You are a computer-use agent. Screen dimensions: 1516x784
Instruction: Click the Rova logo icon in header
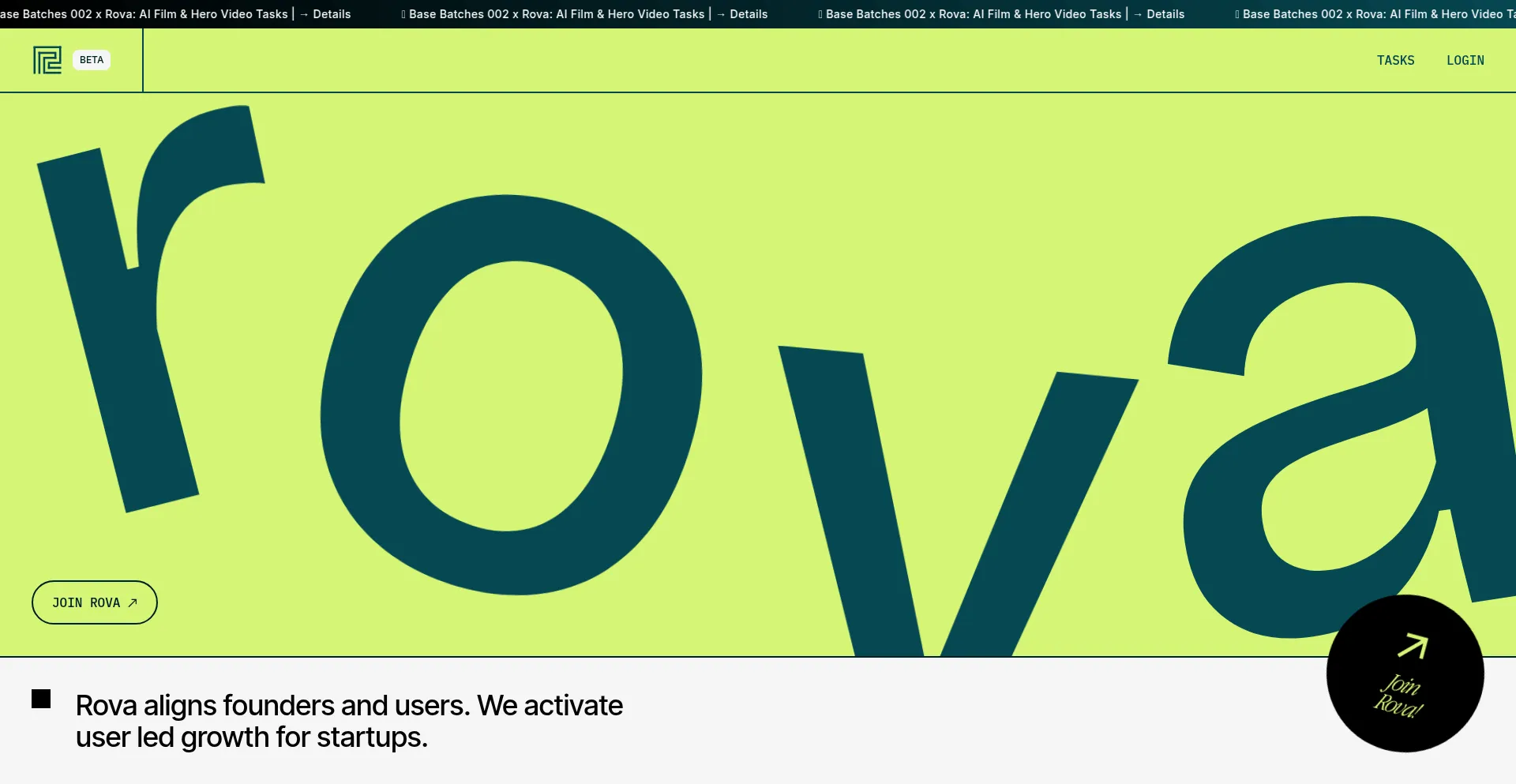point(47,60)
